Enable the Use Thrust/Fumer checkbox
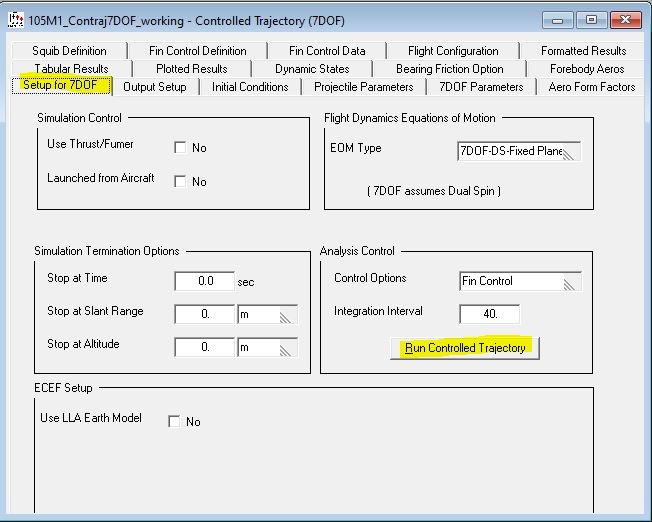Viewport: 652px width, 522px height. [180, 147]
